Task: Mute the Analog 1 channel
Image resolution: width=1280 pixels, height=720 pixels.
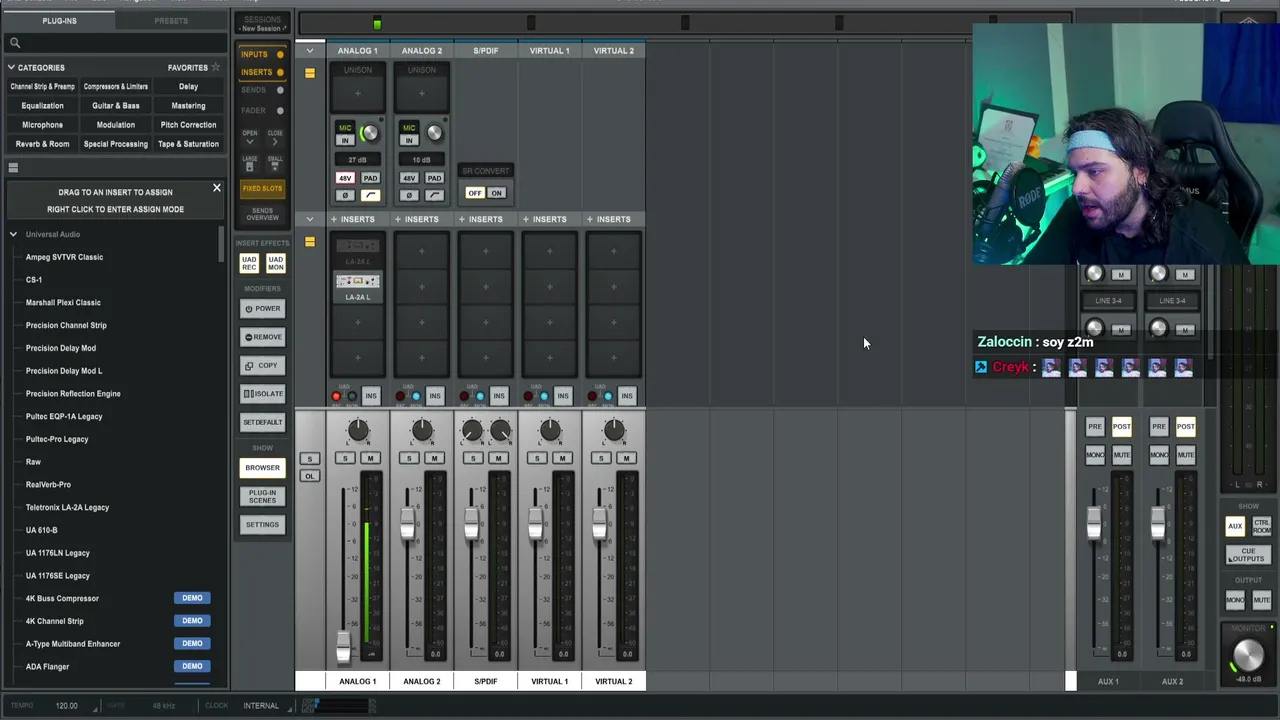Action: point(370,458)
